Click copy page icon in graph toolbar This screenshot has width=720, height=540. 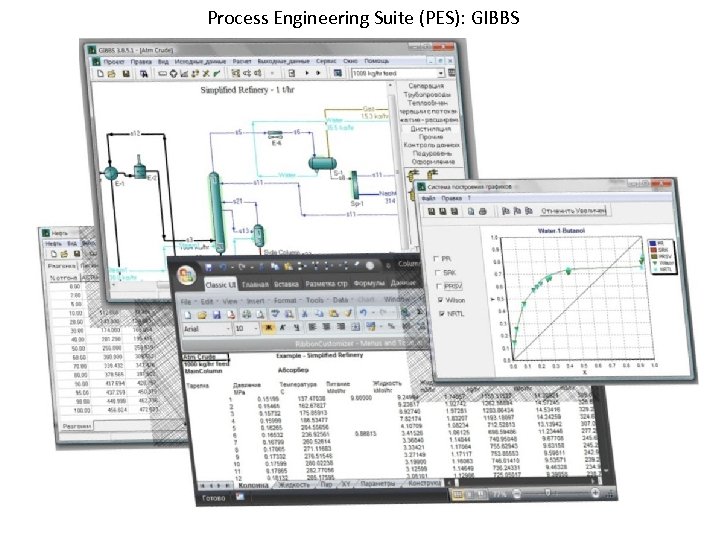point(471,211)
